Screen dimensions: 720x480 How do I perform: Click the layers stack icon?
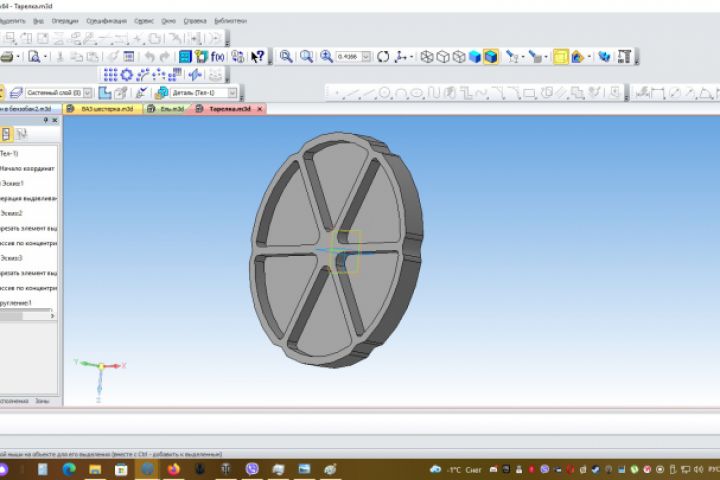point(16,93)
